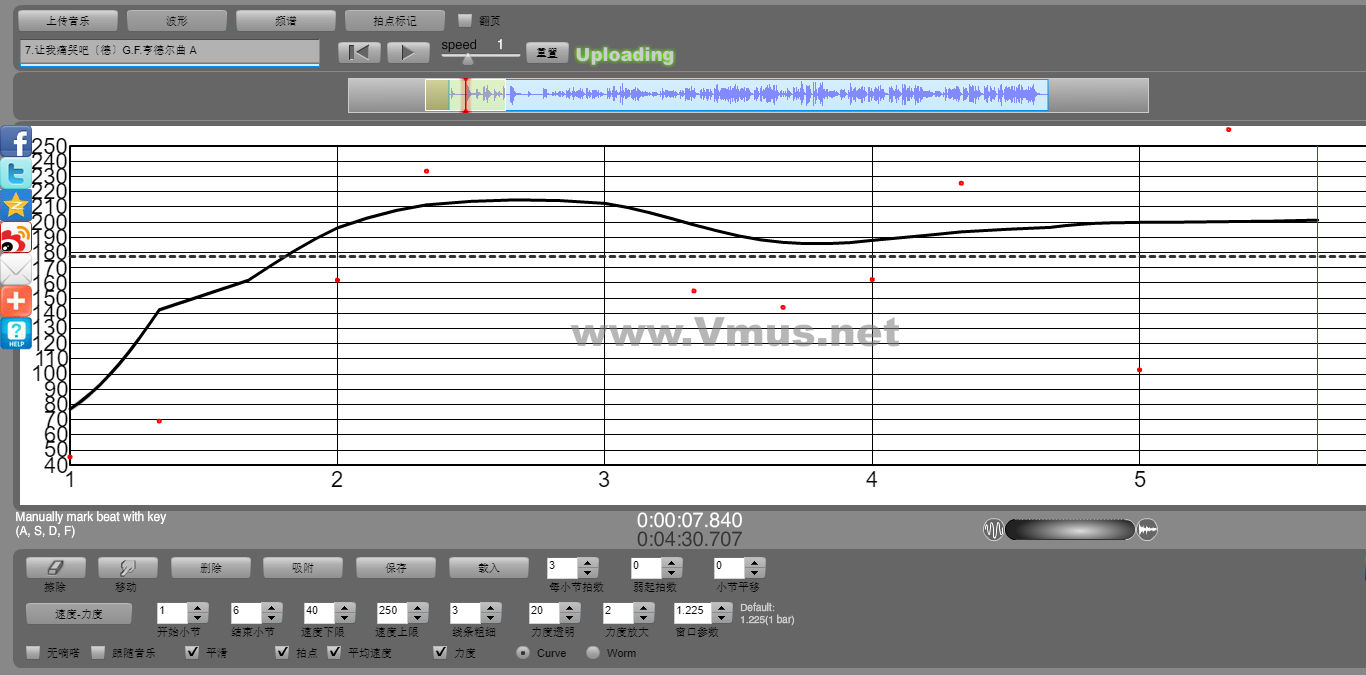Click the 上传音乐 upload music button
1366x675 pixels.
click(68, 20)
